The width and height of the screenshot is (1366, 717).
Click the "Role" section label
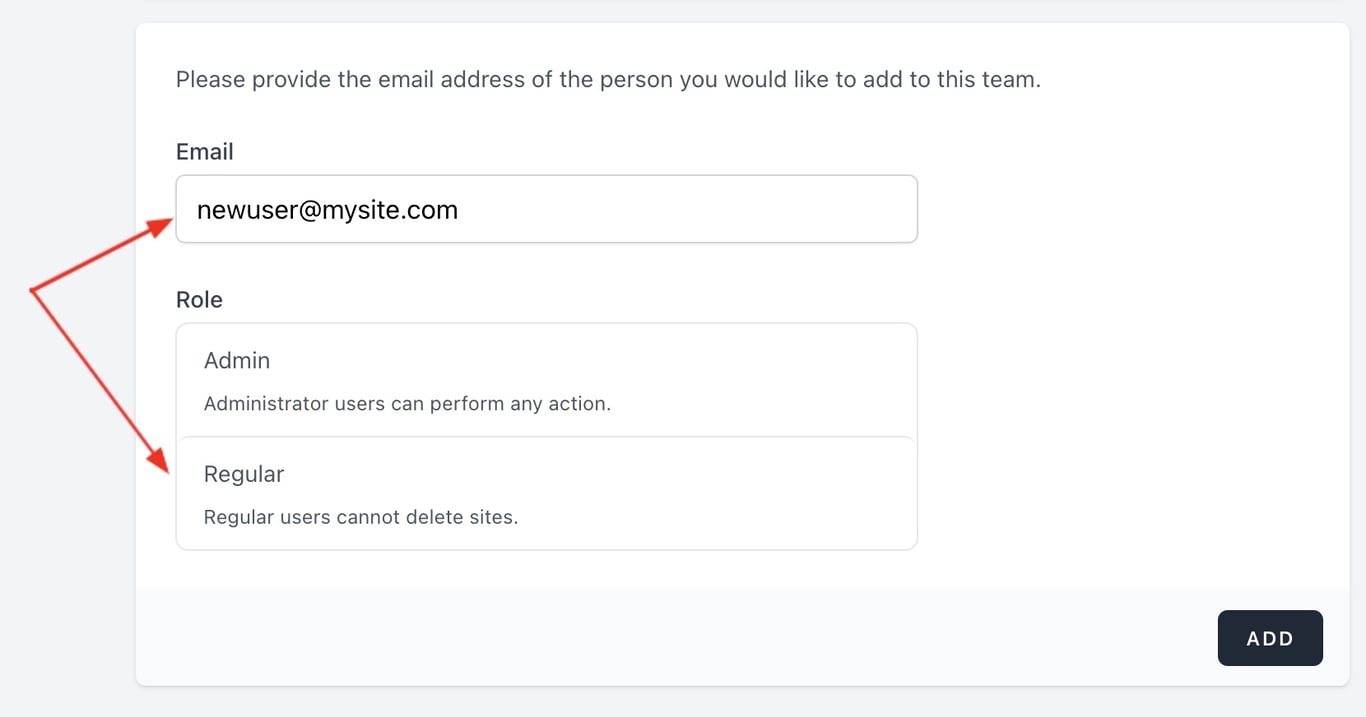point(199,300)
